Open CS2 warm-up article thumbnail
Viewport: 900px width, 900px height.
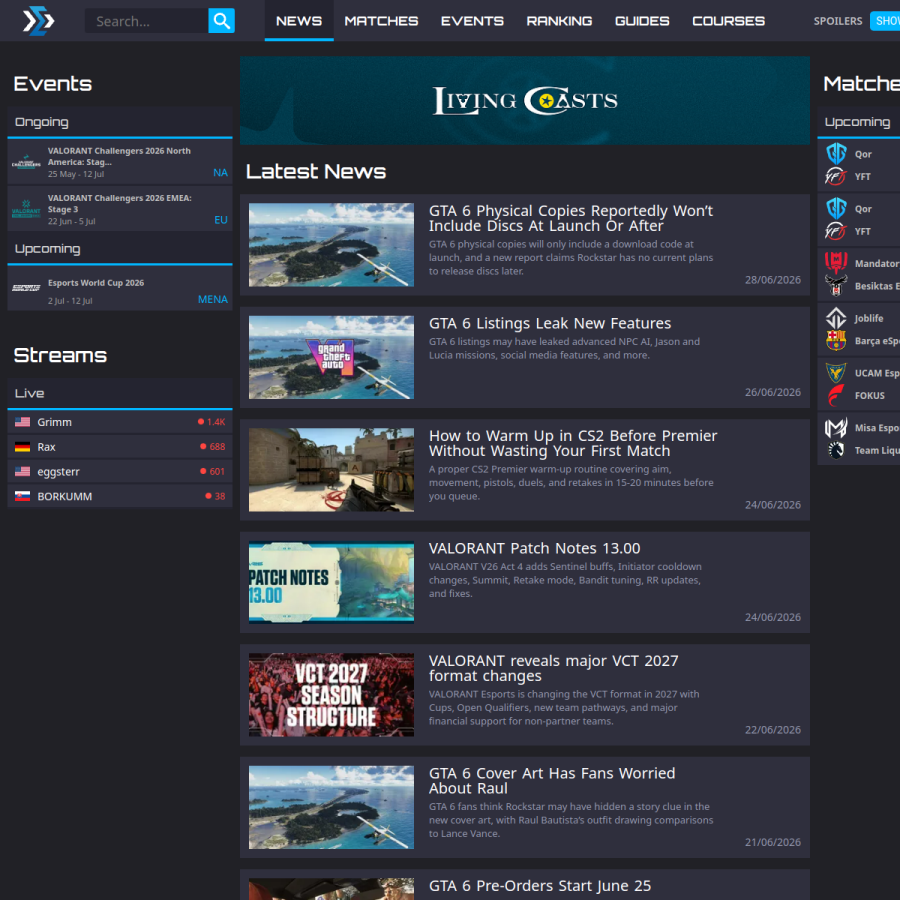click(331, 470)
